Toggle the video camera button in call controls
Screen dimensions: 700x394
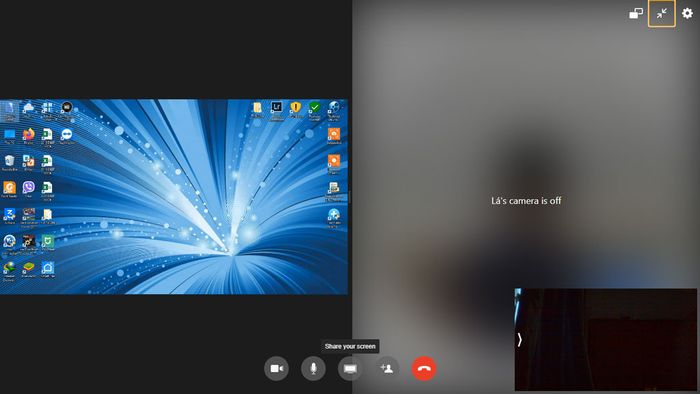pos(276,369)
